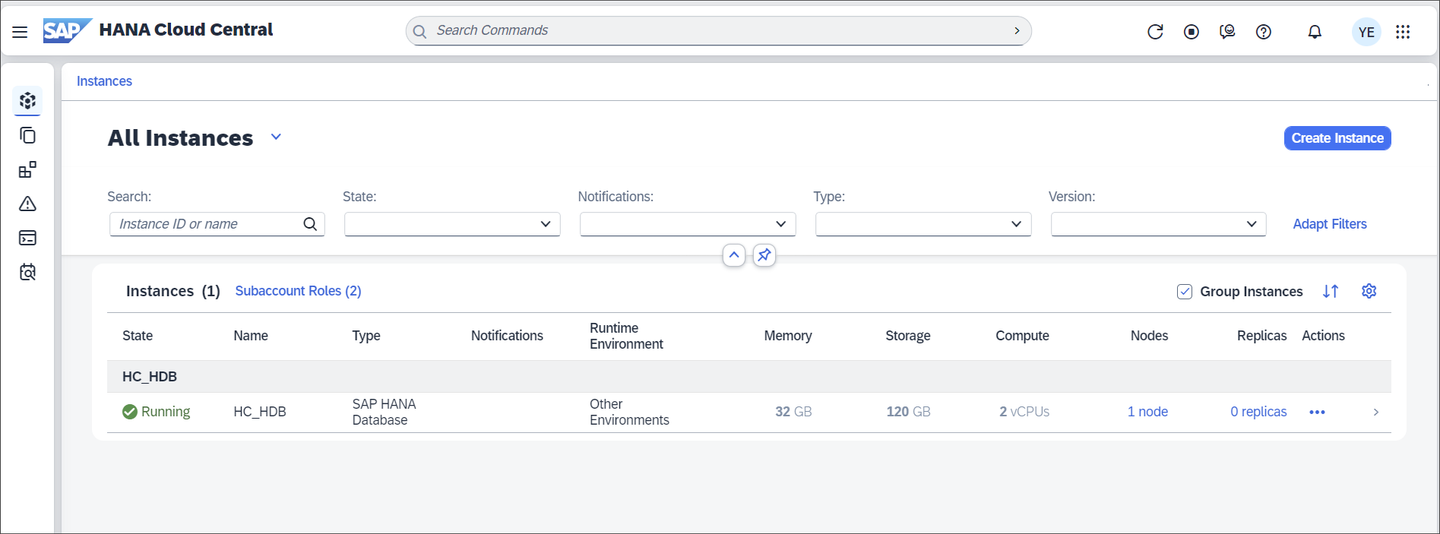Image resolution: width=1440 pixels, height=534 pixels.
Task: Click the stop/record circle icon in header
Action: click(1191, 32)
